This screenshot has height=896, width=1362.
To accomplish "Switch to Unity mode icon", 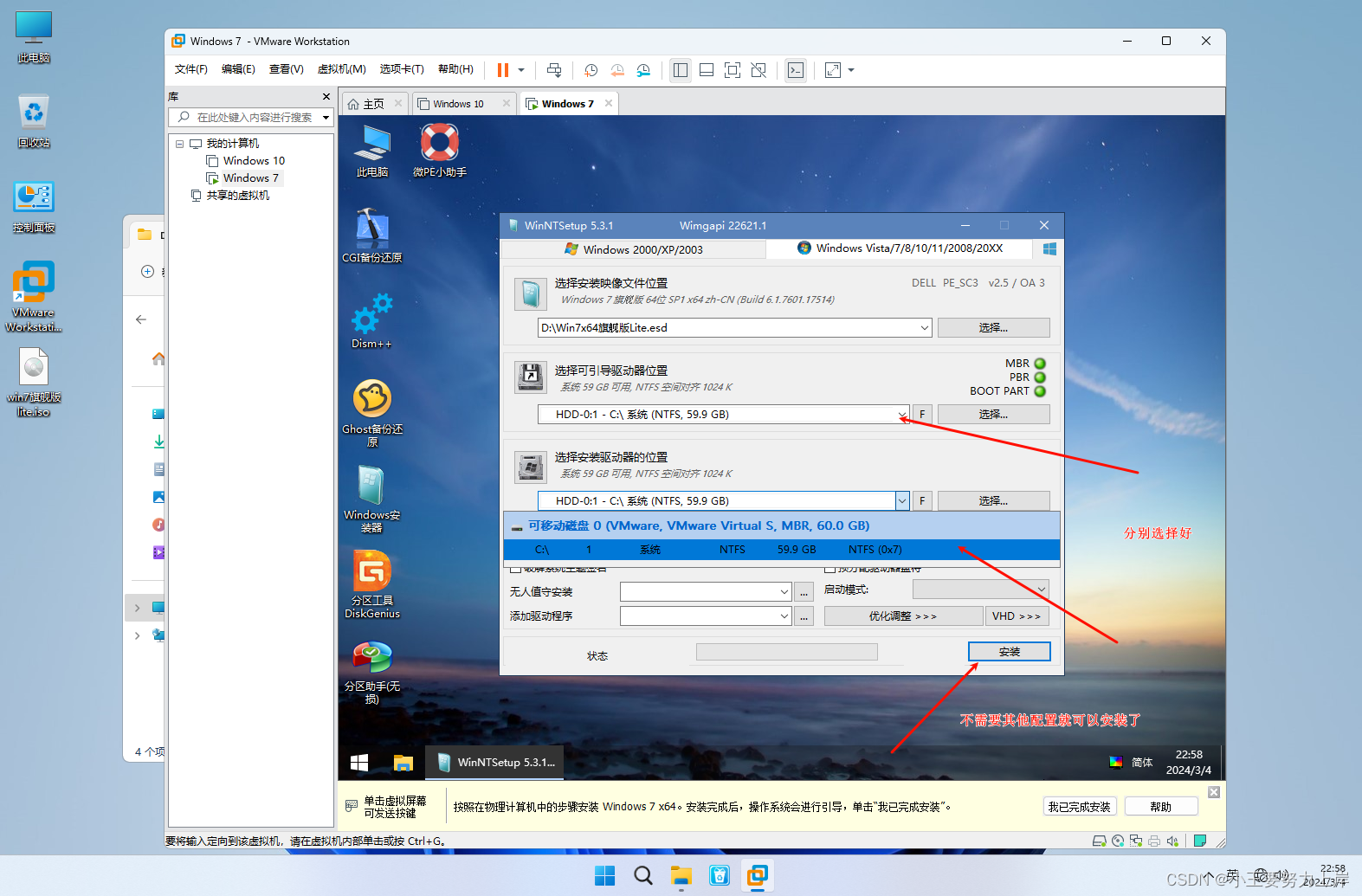I will coord(758,70).
